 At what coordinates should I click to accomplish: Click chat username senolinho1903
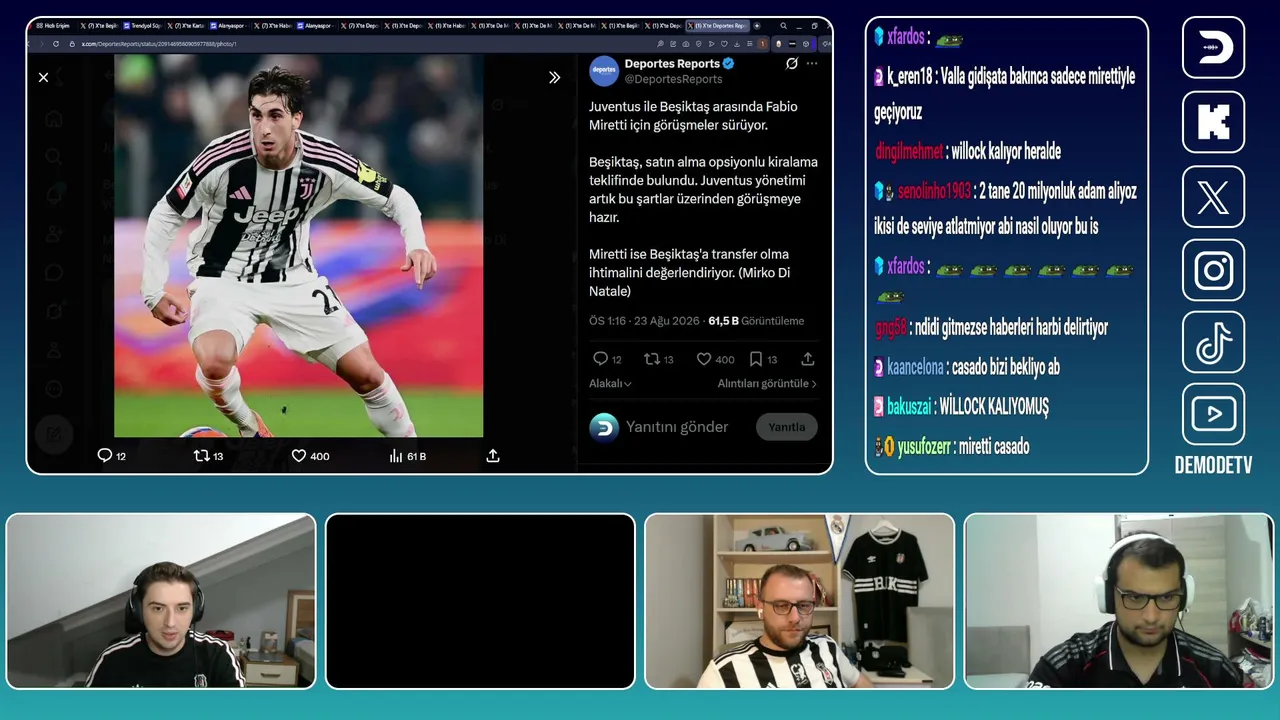tap(933, 191)
